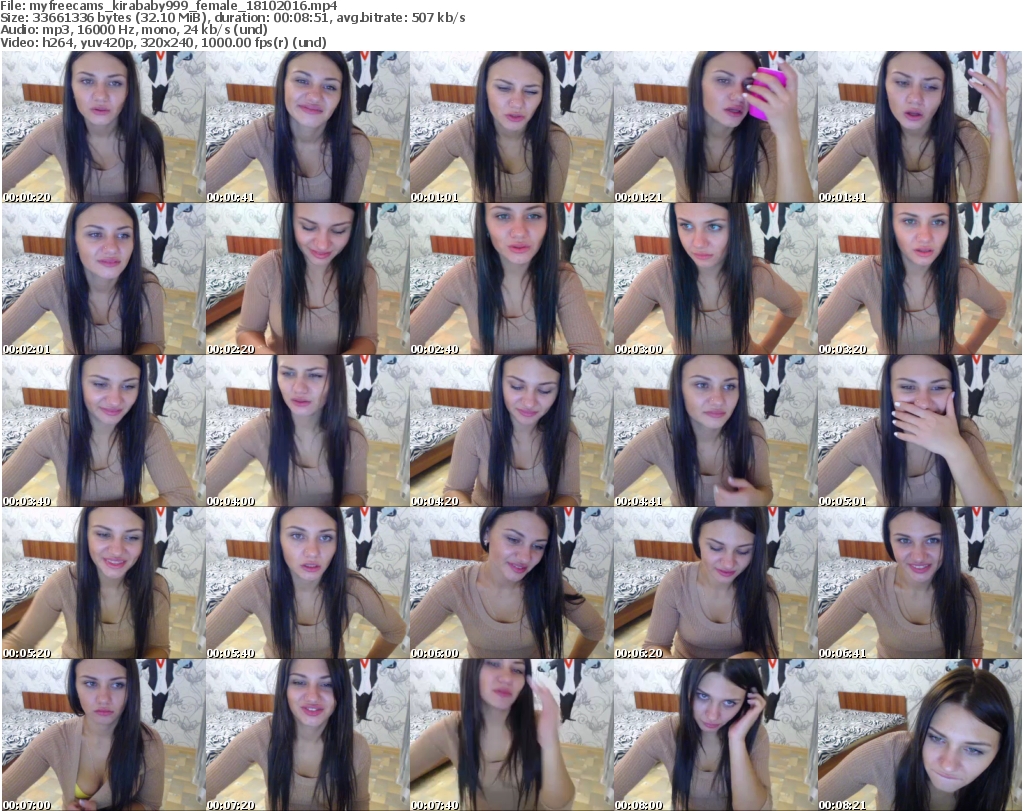
Task: Click the Video h264 info line
Action: pos(163,42)
